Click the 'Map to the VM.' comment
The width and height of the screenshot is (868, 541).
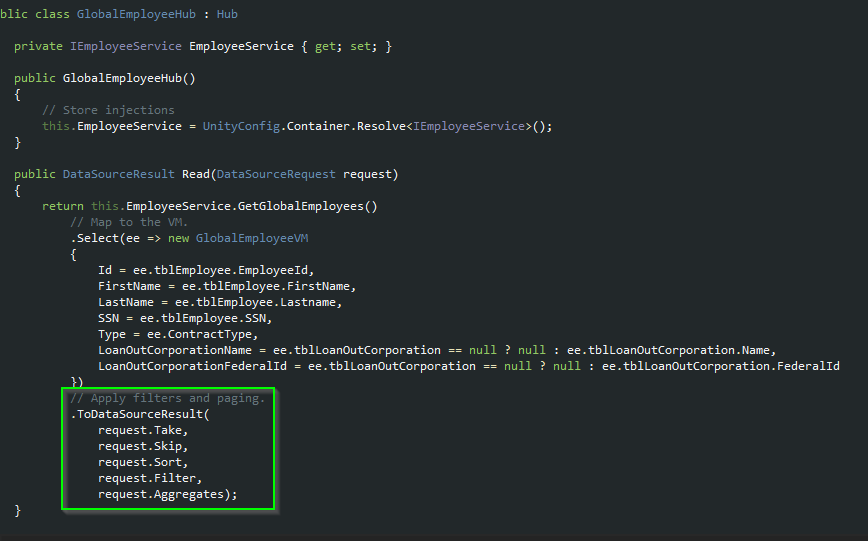point(129,222)
